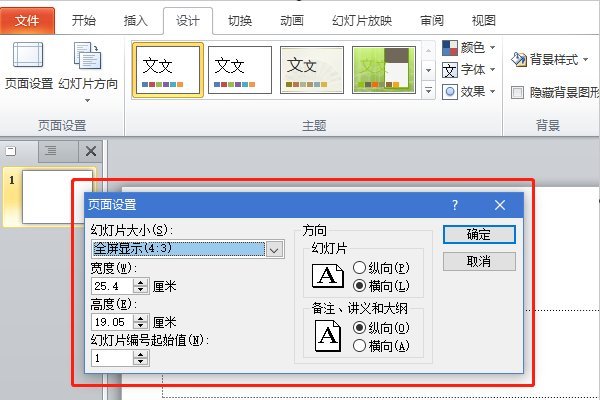Open the 效果 theme effects dropdown
600x400 pixels.
(469, 92)
